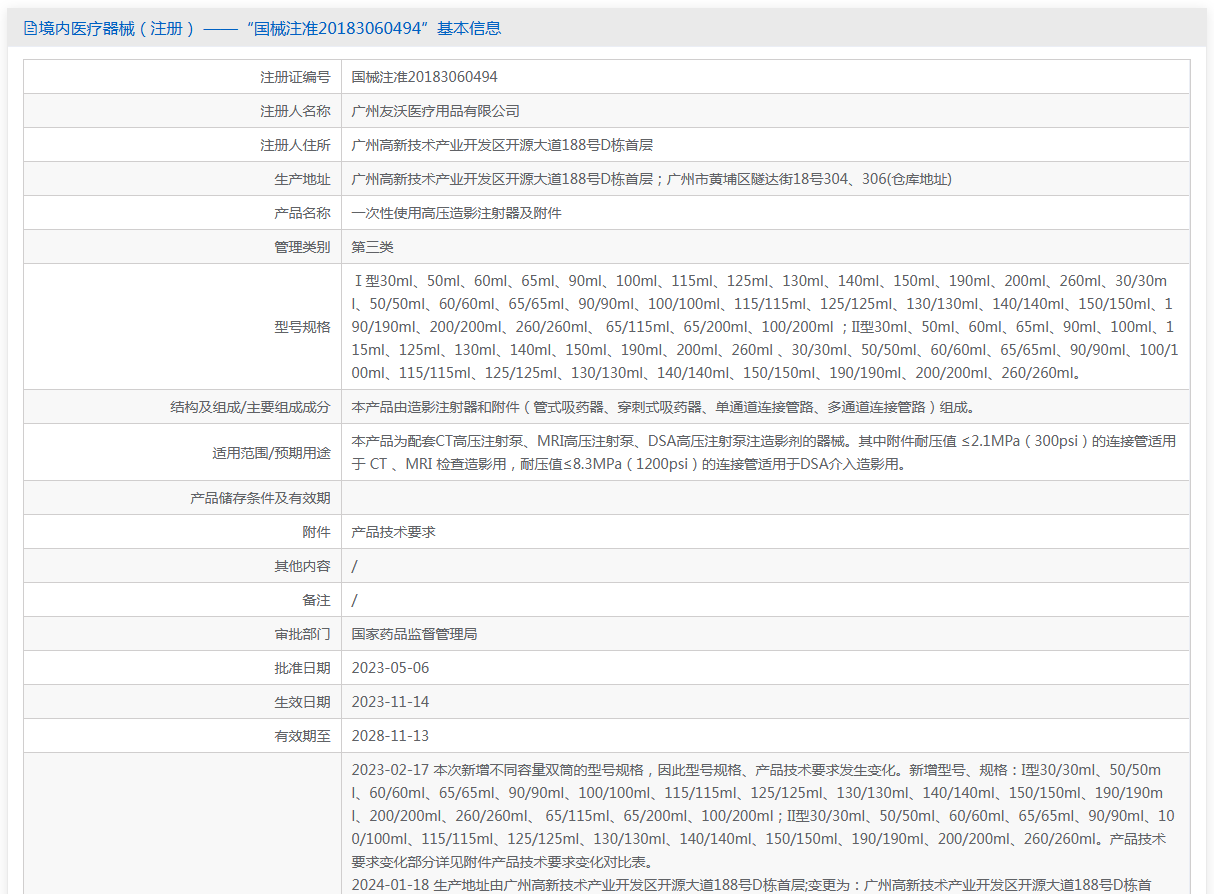Click the 注册证编号 row label

tap(295, 77)
